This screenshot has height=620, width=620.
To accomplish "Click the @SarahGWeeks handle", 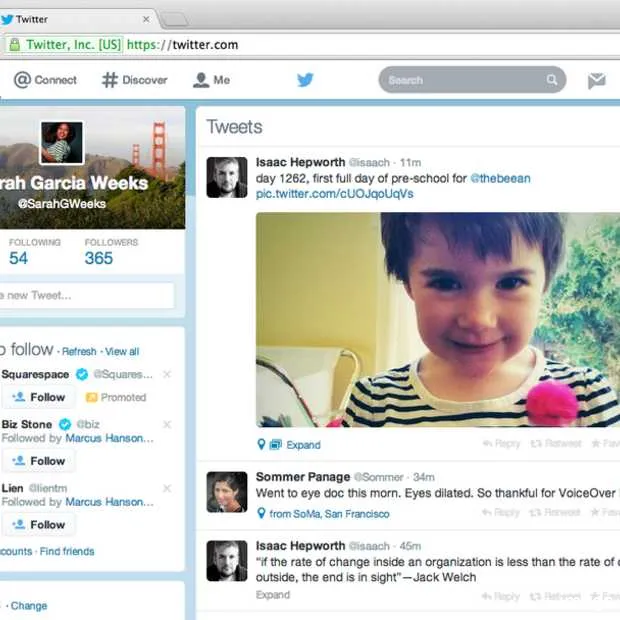I will coord(62,204).
